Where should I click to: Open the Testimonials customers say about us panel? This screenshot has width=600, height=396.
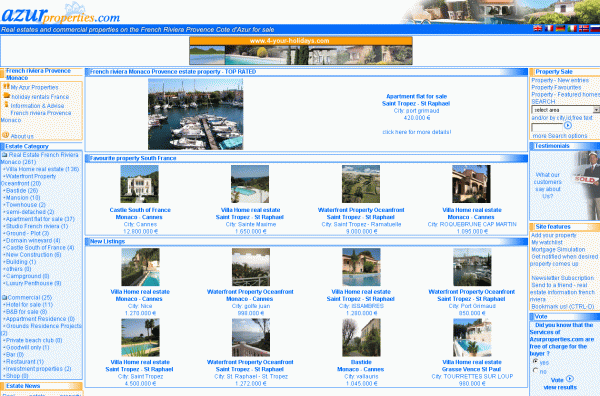(565, 185)
